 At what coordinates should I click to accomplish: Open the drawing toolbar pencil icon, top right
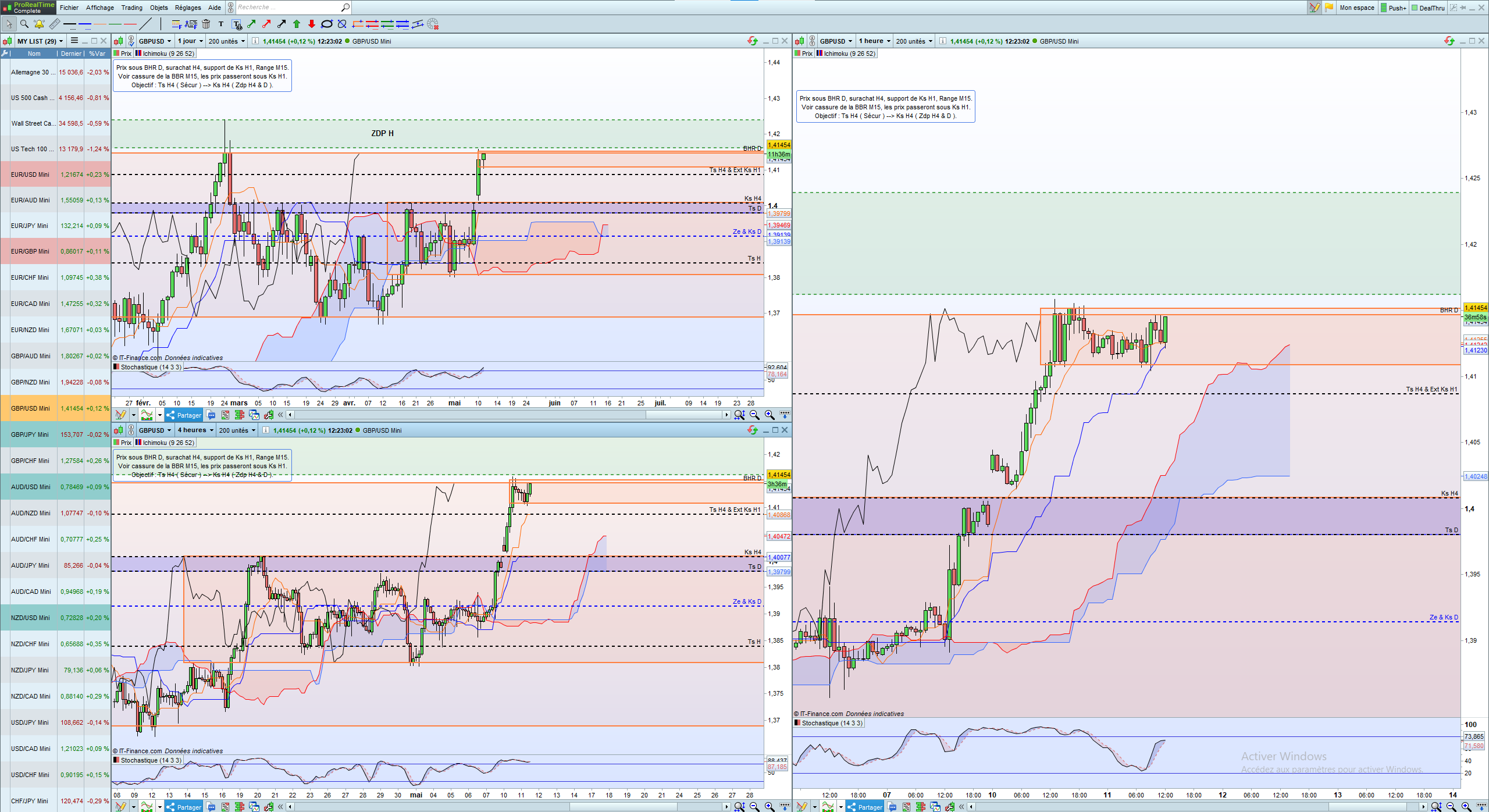click(1315, 8)
